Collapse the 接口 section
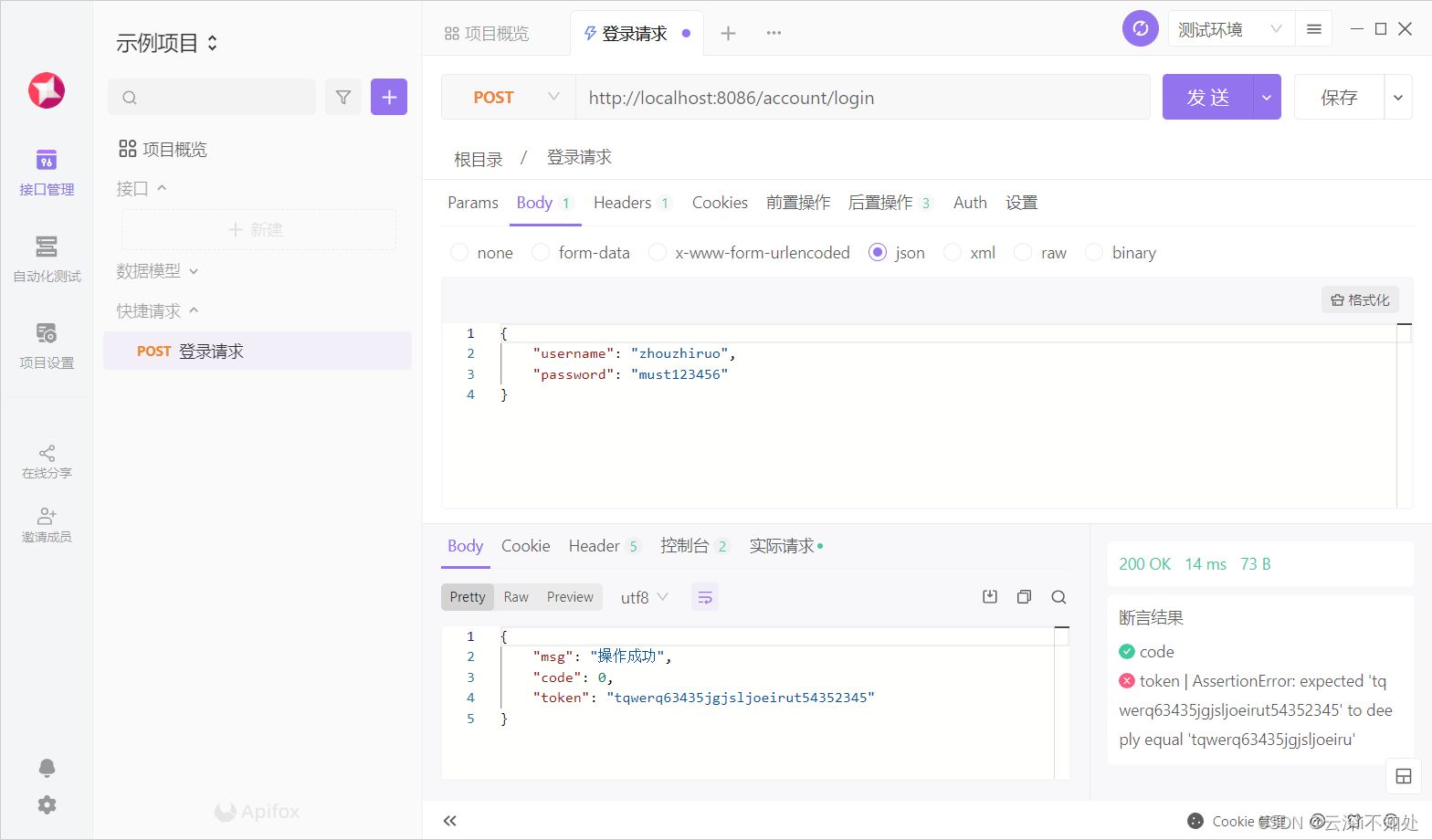The width and height of the screenshot is (1432, 840). (142, 188)
